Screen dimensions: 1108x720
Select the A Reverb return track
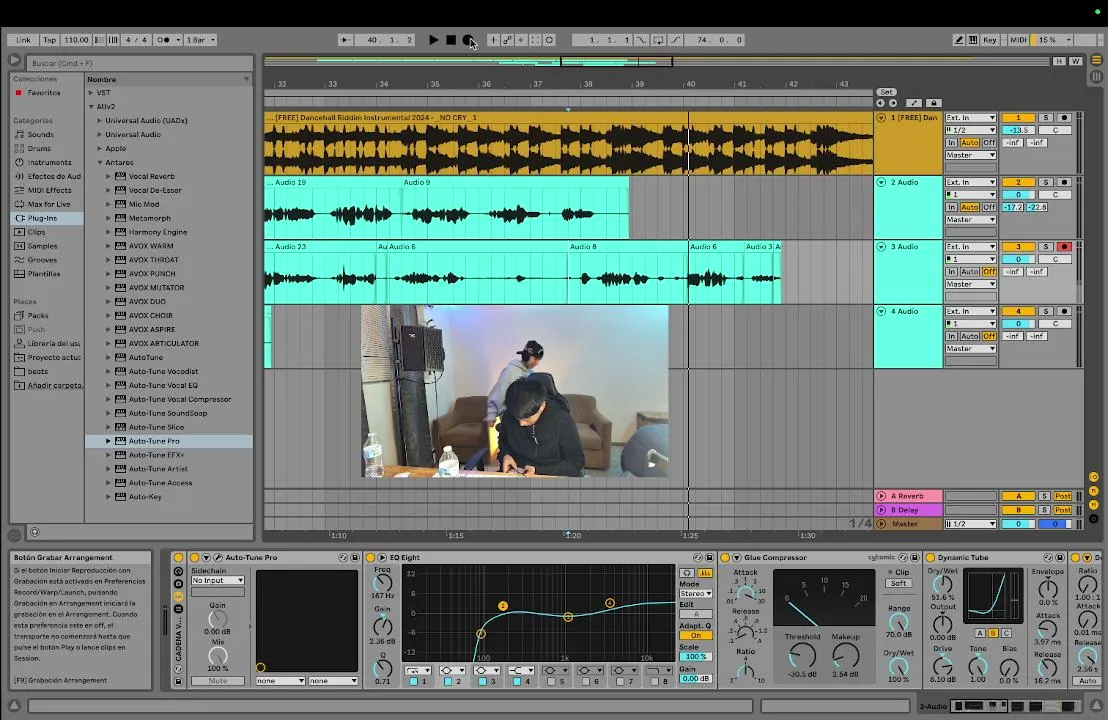[x=908, y=496]
